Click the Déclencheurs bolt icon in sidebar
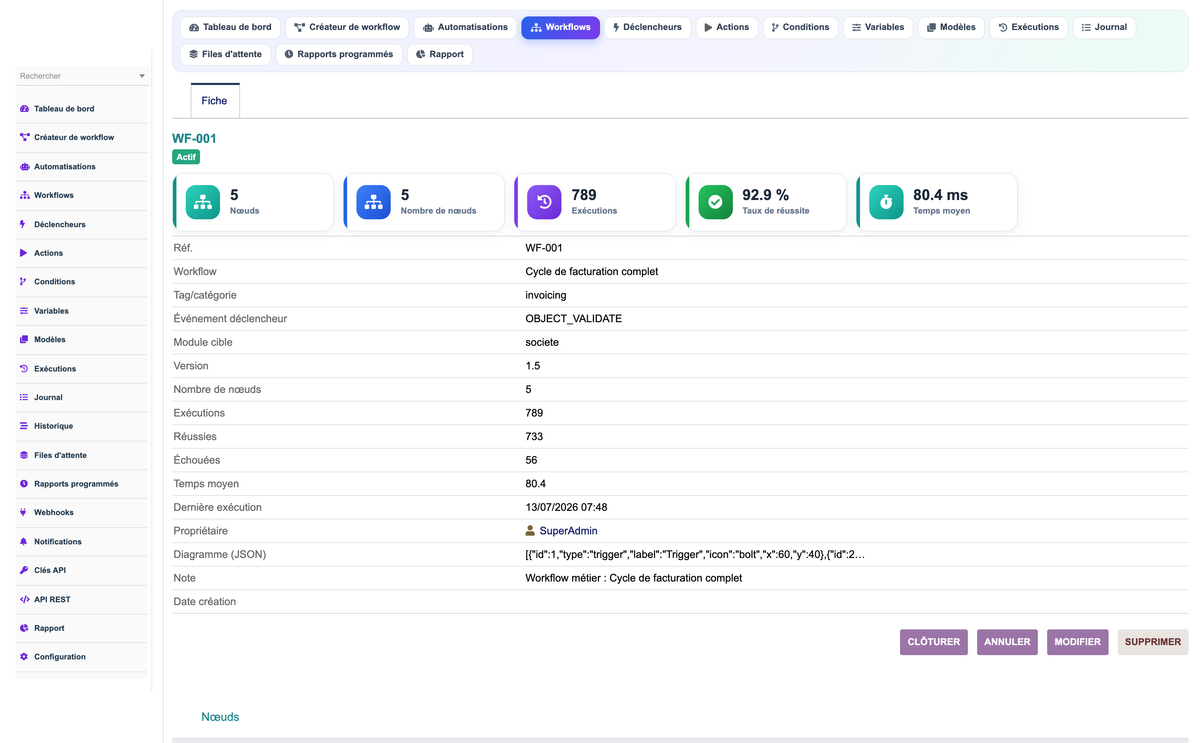The height and width of the screenshot is (743, 1200). [x=23, y=224]
